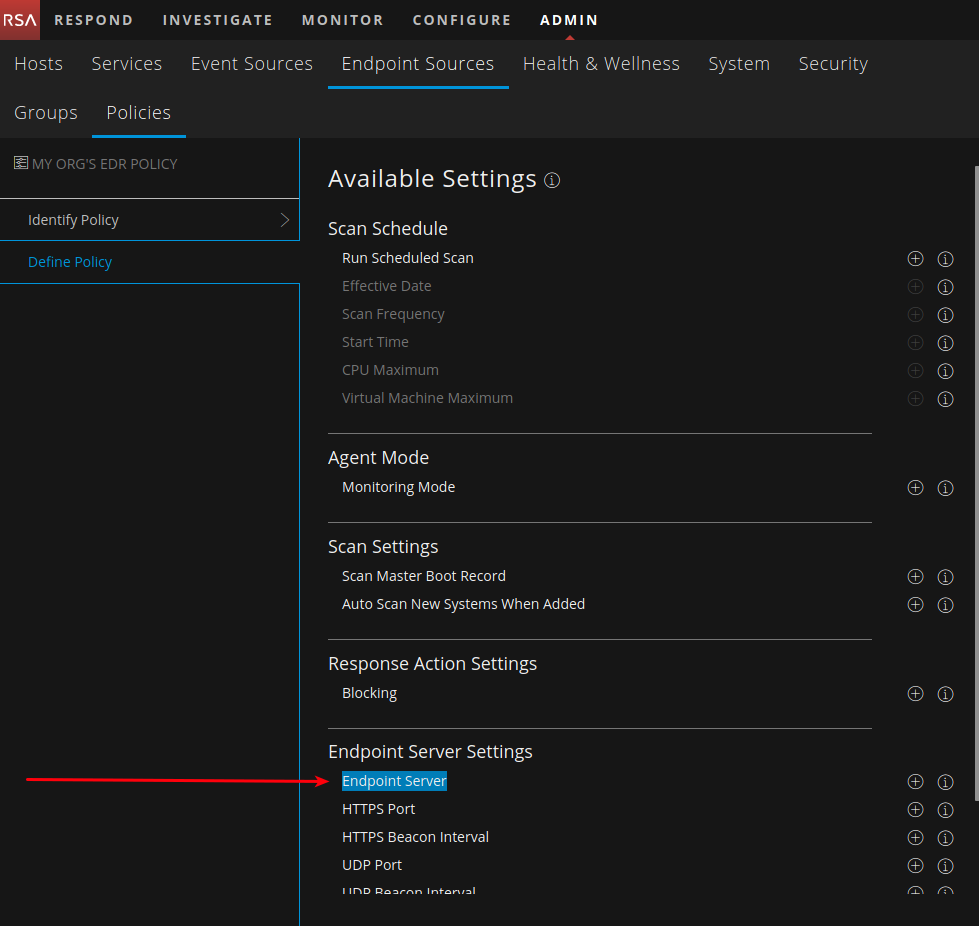Open the CONFIGURE top menu
This screenshot has width=979, height=926.
coord(461,20)
